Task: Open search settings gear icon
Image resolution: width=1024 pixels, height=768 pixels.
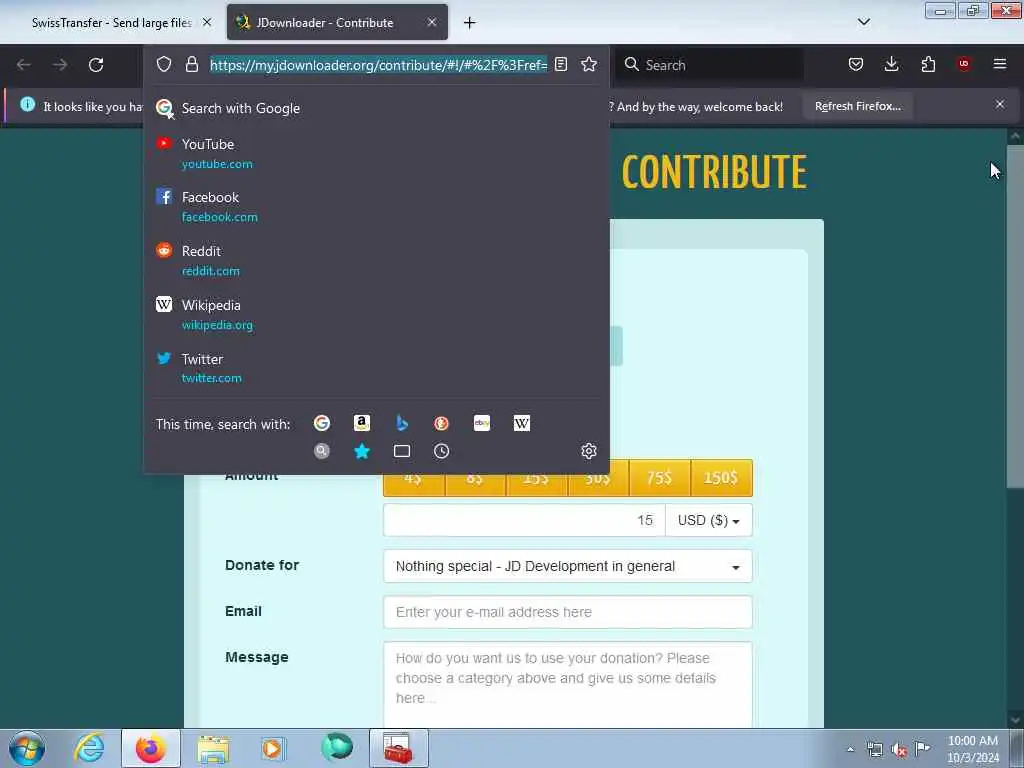Action: coord(589,451)
